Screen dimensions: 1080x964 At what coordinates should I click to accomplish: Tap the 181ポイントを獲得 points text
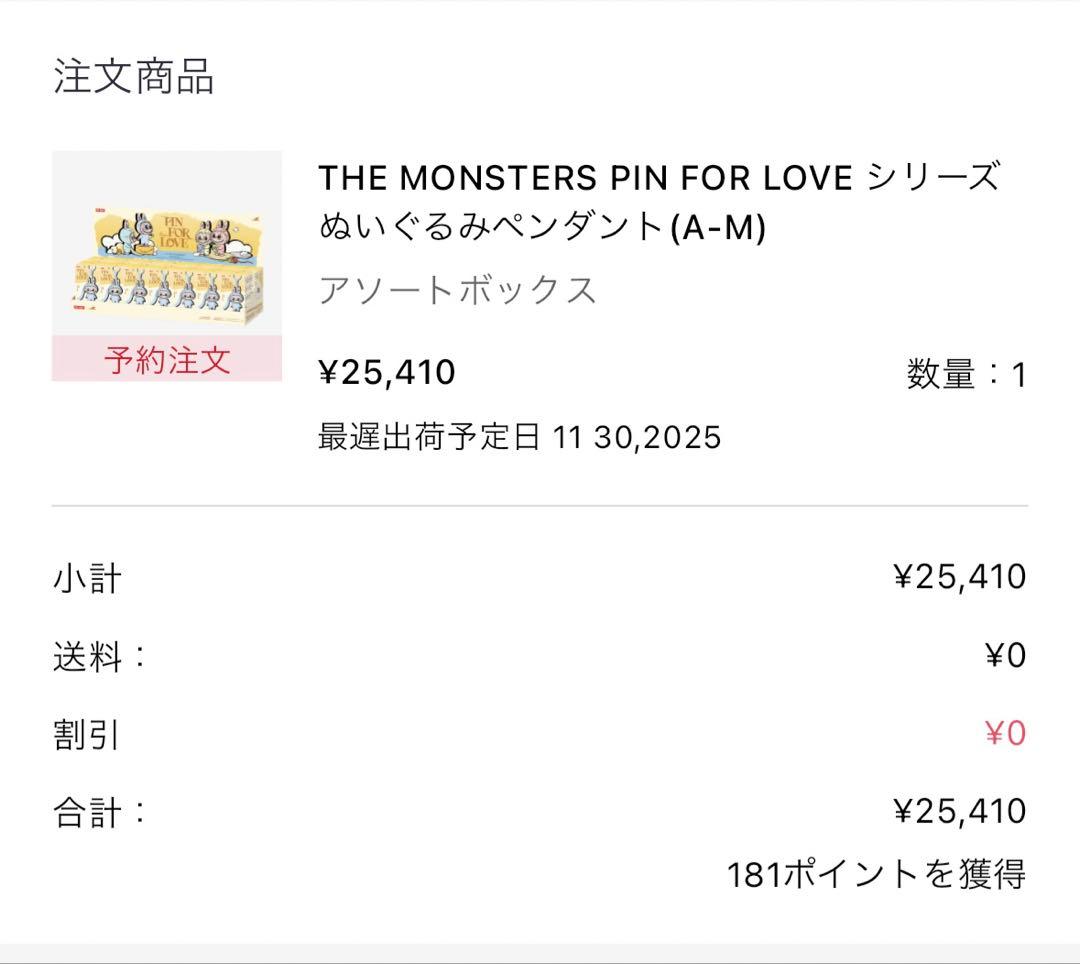pos(876,874)
